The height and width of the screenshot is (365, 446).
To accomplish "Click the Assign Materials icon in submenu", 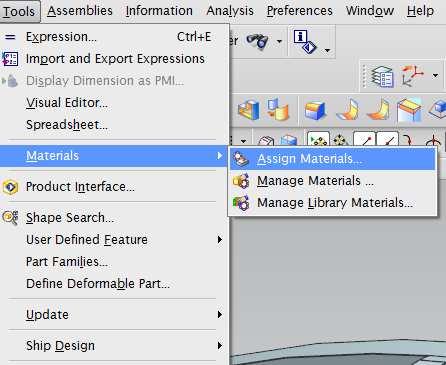I will (241, 159).
